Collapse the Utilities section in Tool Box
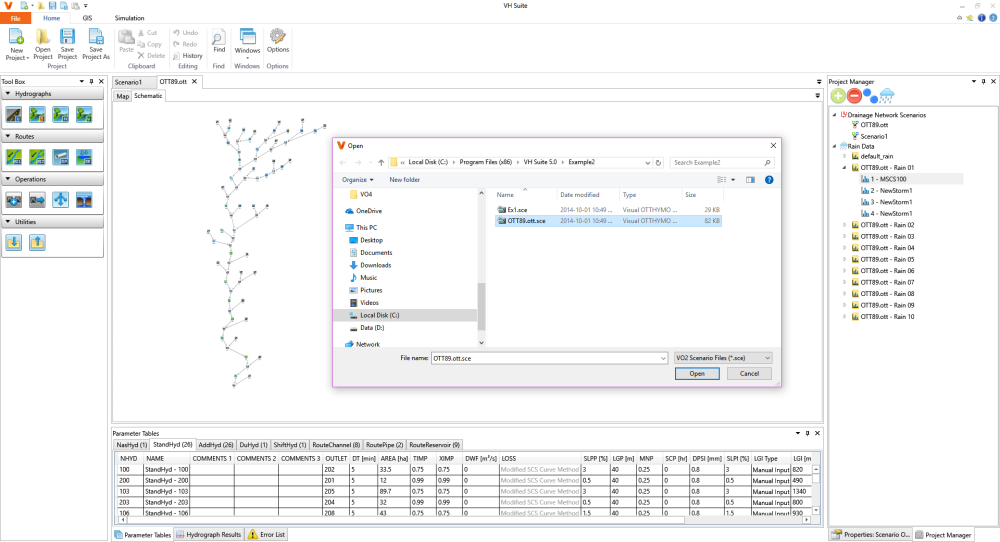The height and width of the screenshot is (542, 1000). tap(8, 222)
